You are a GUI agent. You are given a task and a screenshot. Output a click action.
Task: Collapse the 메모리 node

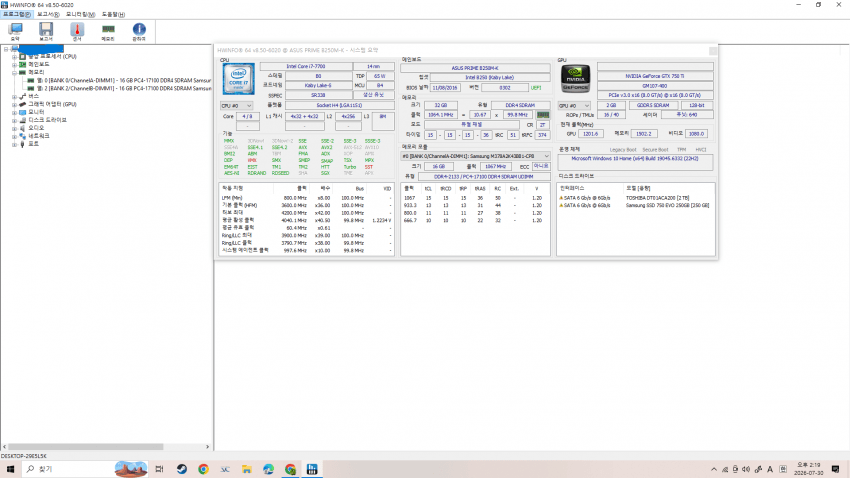point(15,72)
